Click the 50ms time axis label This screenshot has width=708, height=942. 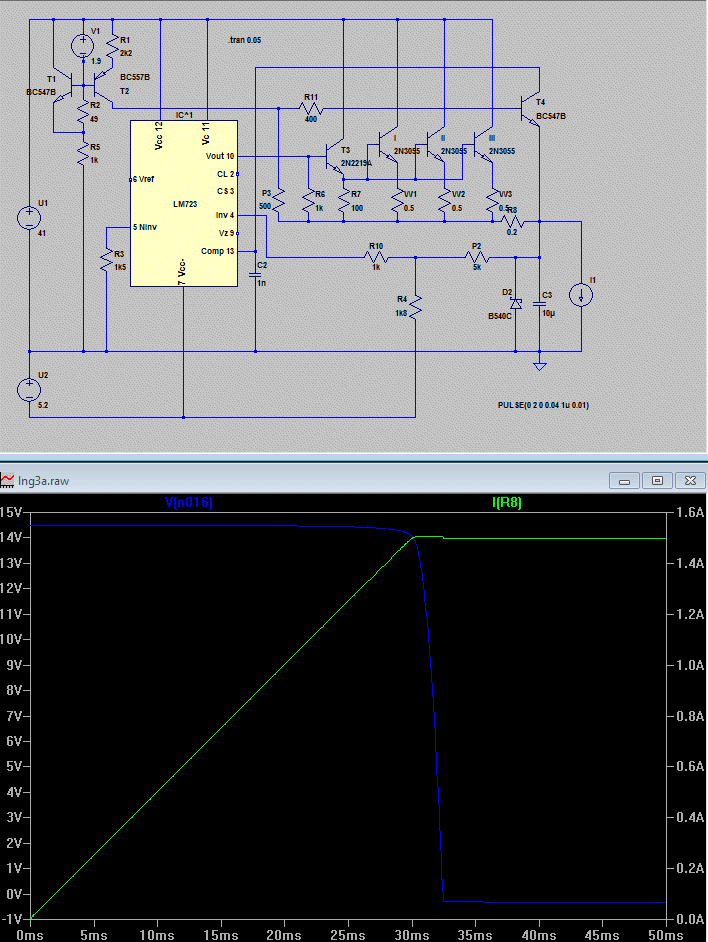pos(666,935)
